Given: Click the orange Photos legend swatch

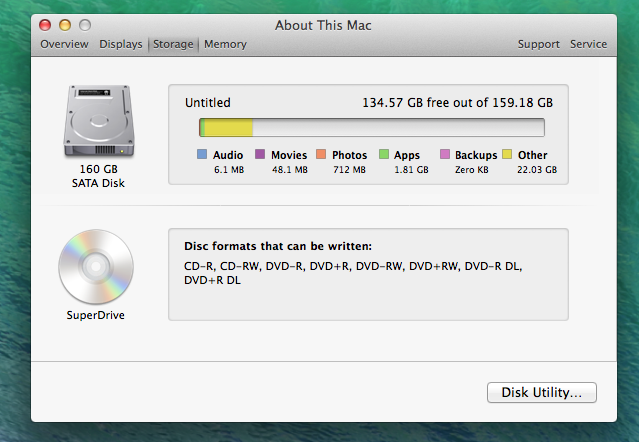Looking at the screenshot, I should tap(321, 155).
